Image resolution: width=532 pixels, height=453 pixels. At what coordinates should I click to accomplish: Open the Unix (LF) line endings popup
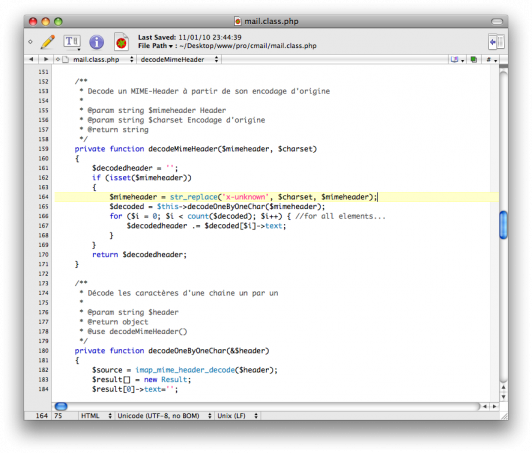237,416
